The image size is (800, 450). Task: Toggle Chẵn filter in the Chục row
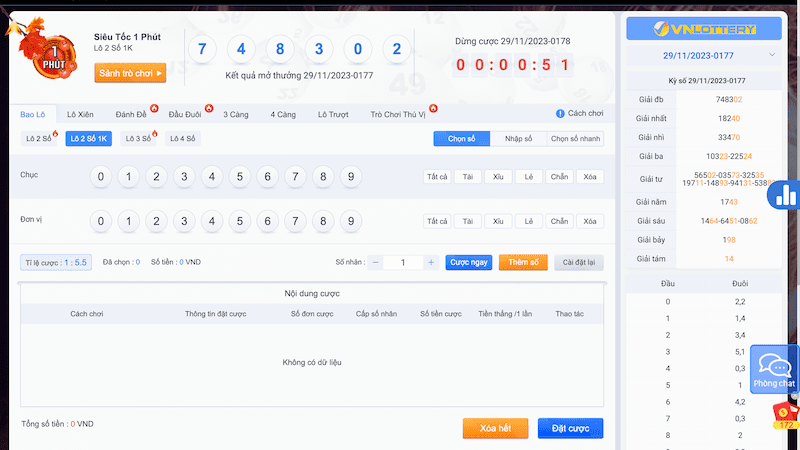tap(559, 177)
